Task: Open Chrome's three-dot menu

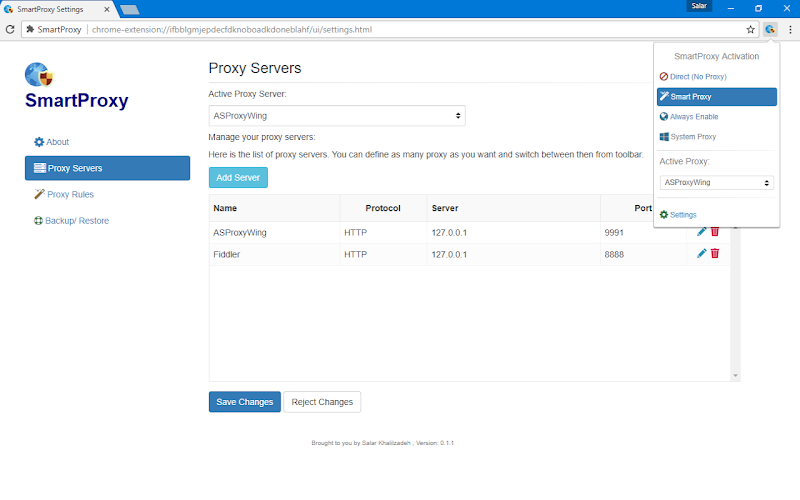Action: click(x=790, y=30)
